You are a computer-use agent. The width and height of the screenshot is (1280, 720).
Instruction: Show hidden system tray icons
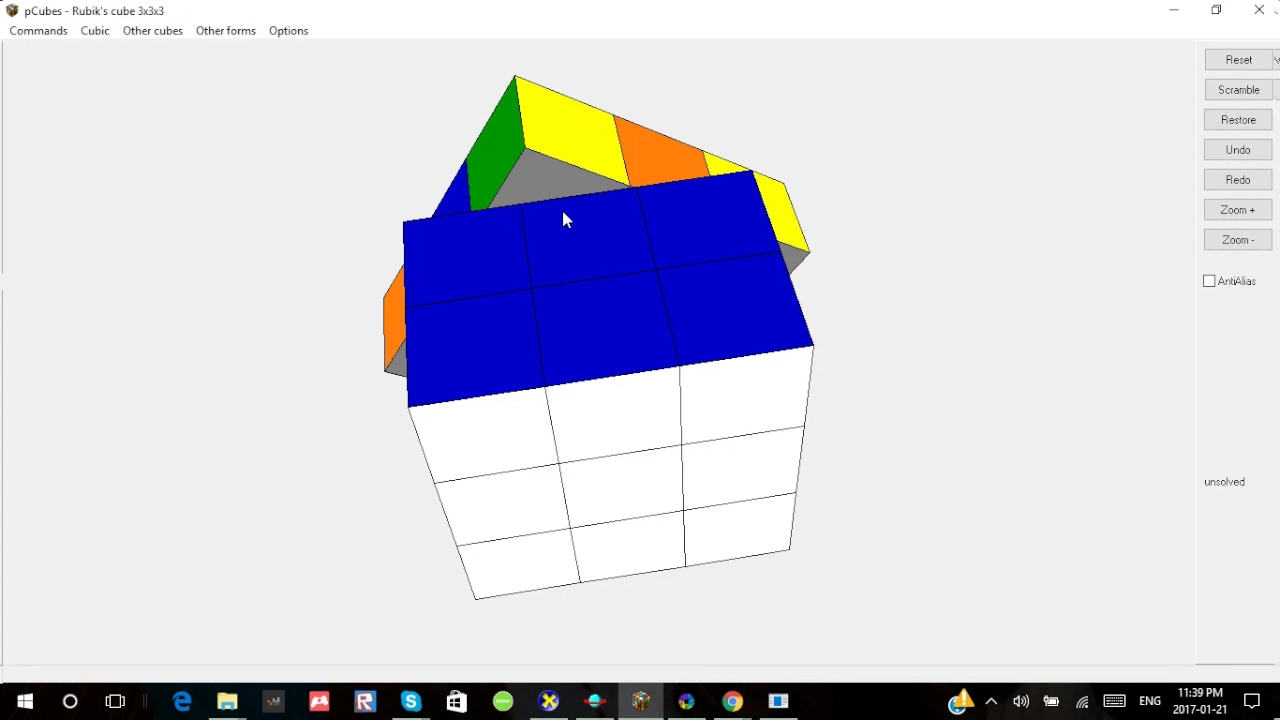coord(991,701)
